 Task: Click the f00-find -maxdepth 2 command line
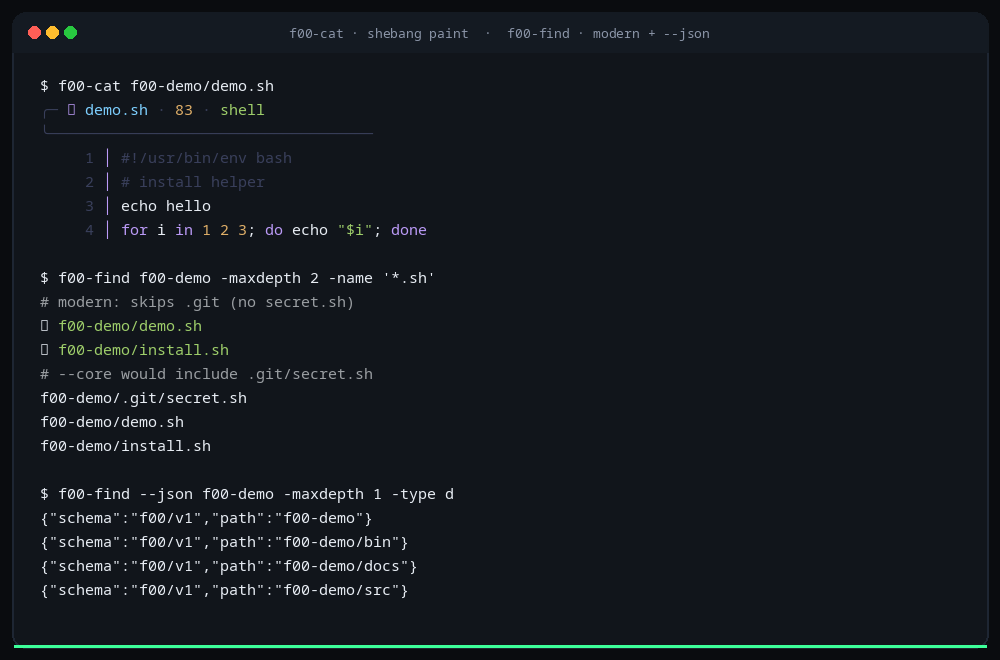coord(237,278)
